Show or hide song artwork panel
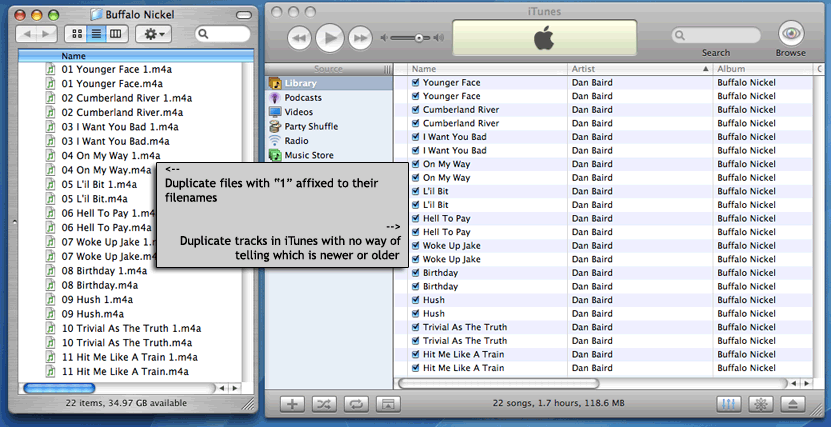This screenshot has width=831, height=427. [x=388, y=404]
